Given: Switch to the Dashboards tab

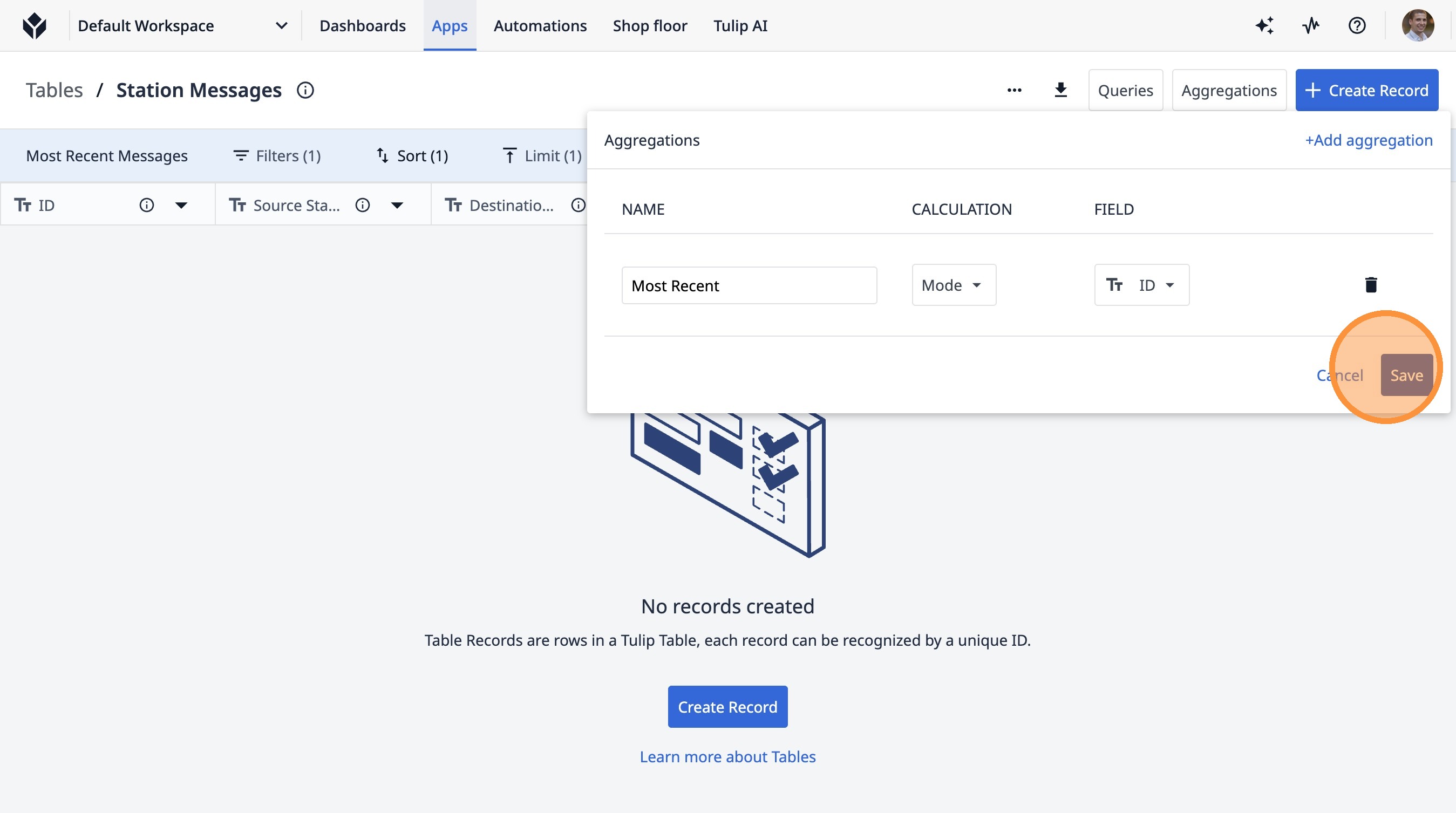Looking at the screenshot, I should pyautogui.click(x=362, y=26).
